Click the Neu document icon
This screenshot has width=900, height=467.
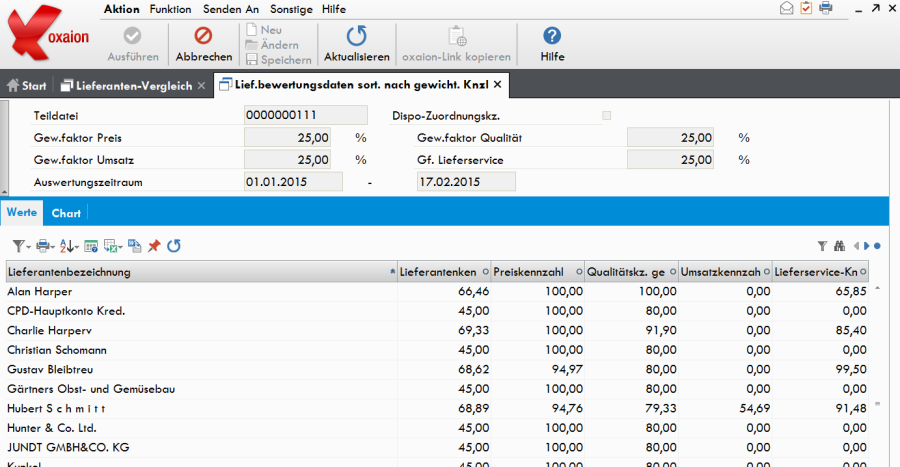pos(251,29)
